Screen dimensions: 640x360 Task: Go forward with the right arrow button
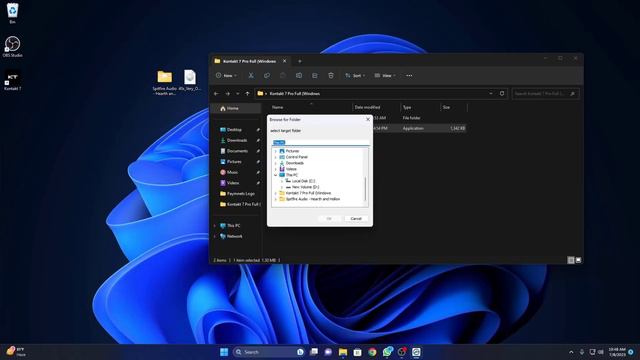click(x=227, y=94)
